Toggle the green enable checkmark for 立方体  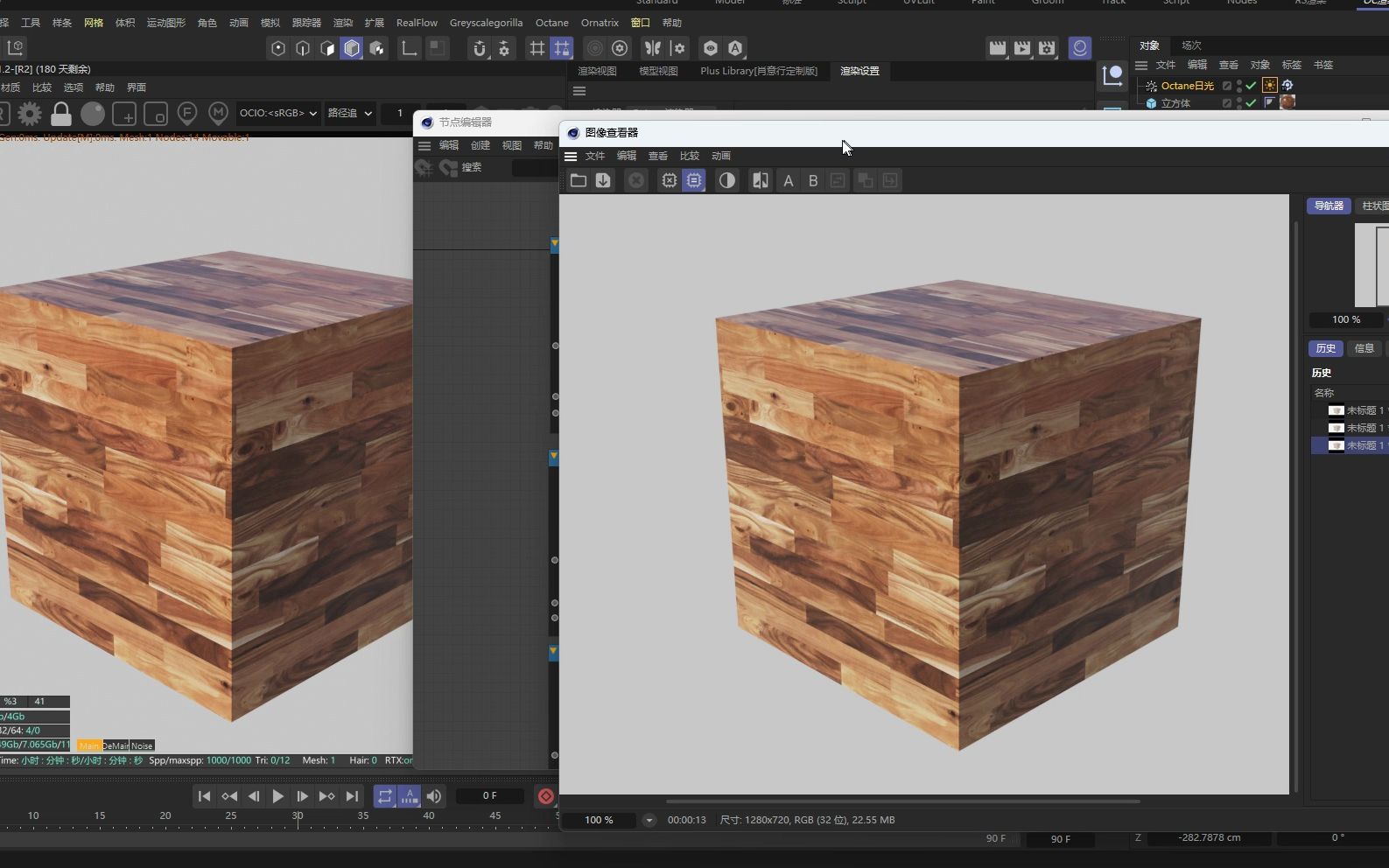tap(1251, 103)
